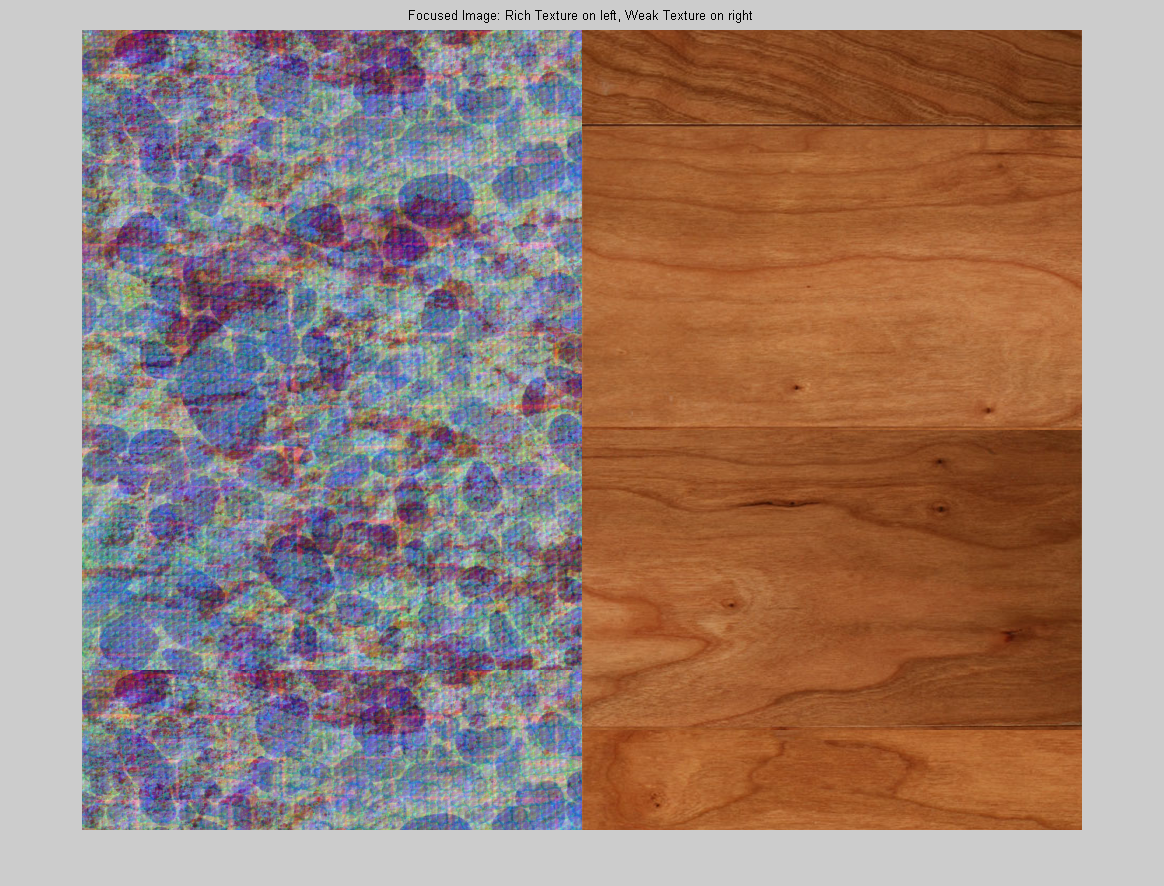Click the gray figure area below the image
The height and width of the screenshot is (886, 1164).
(580, 858)
